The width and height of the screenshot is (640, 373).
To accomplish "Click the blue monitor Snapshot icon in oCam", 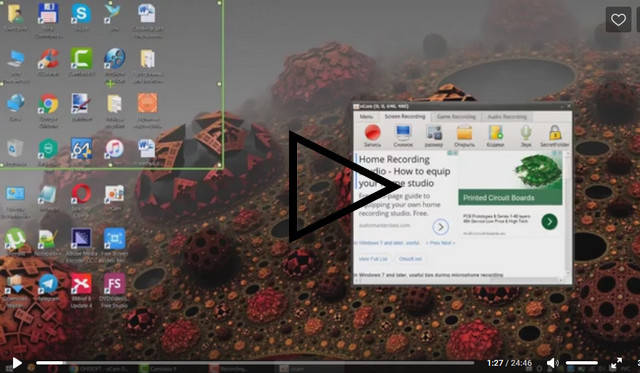I will click(x=403, y=133).
